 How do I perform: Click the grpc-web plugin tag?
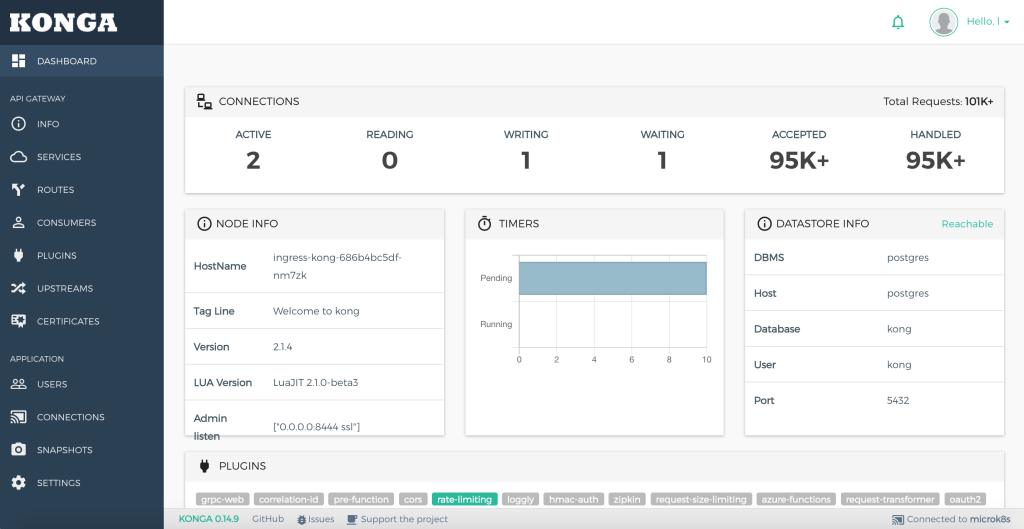pos(223,499)
